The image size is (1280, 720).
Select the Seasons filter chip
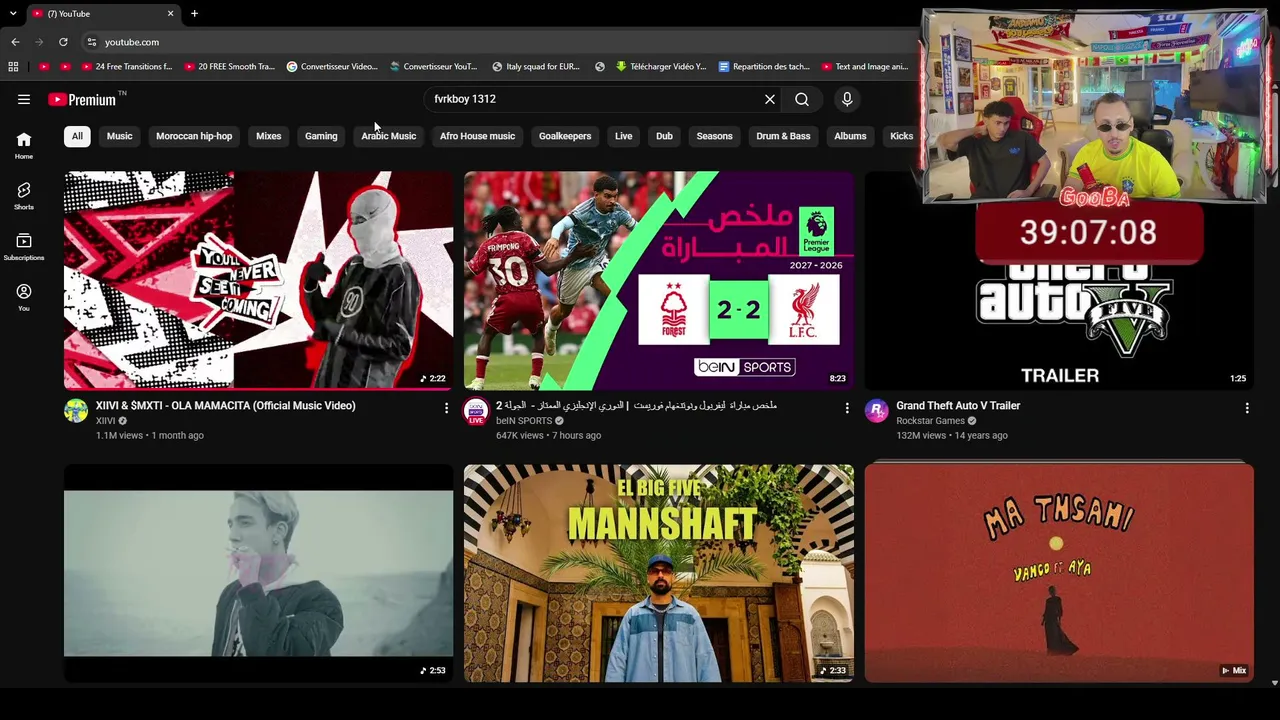pos(714,136)
